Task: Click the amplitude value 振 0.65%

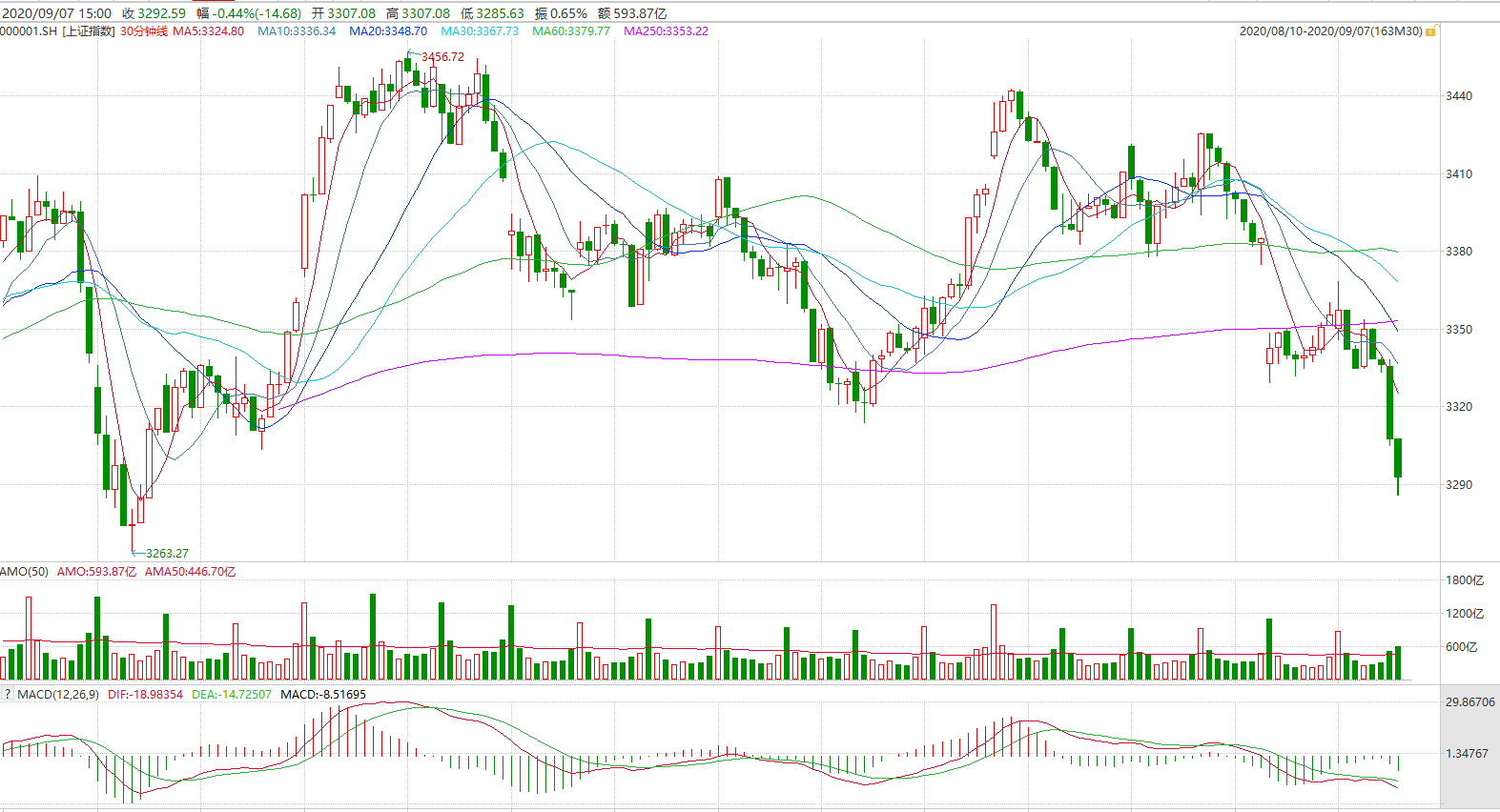Action: tap(561, 13)
